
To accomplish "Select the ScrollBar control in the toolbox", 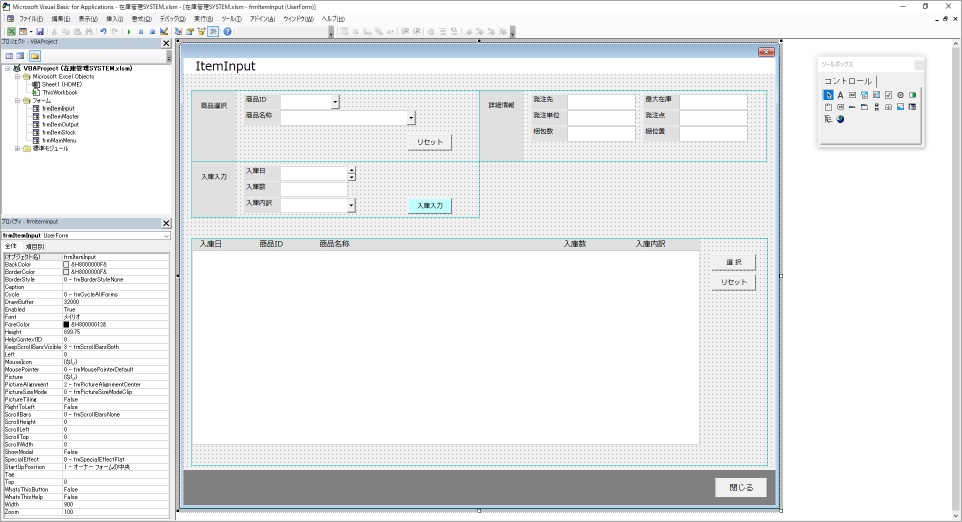I will 876,107.
